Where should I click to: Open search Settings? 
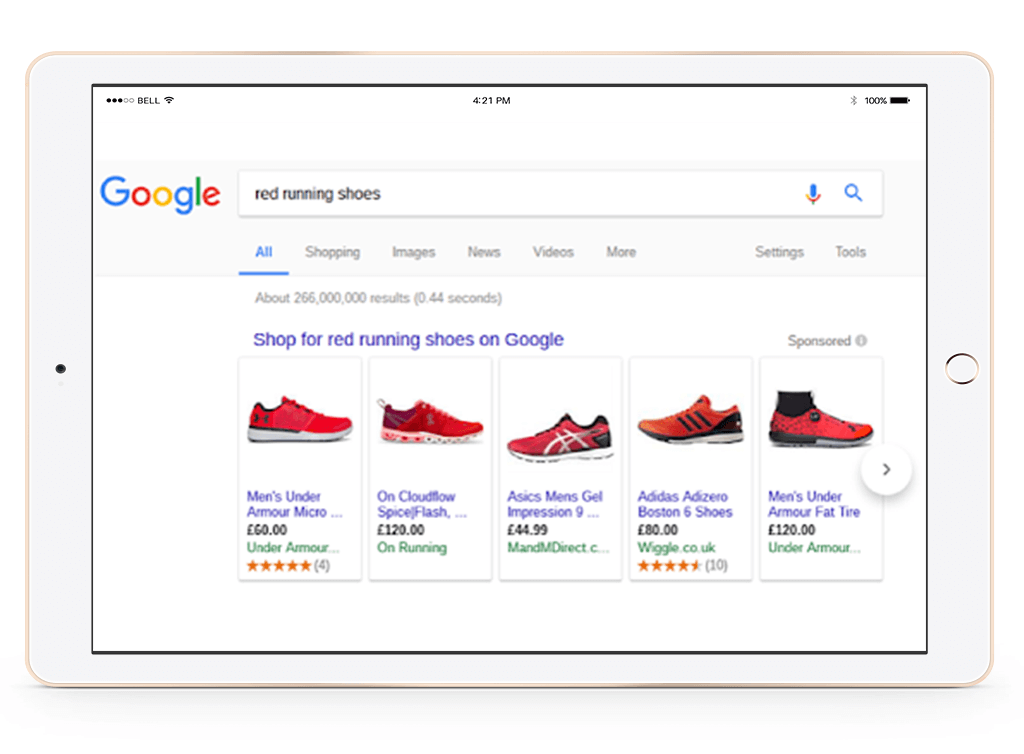pos(779,252)
